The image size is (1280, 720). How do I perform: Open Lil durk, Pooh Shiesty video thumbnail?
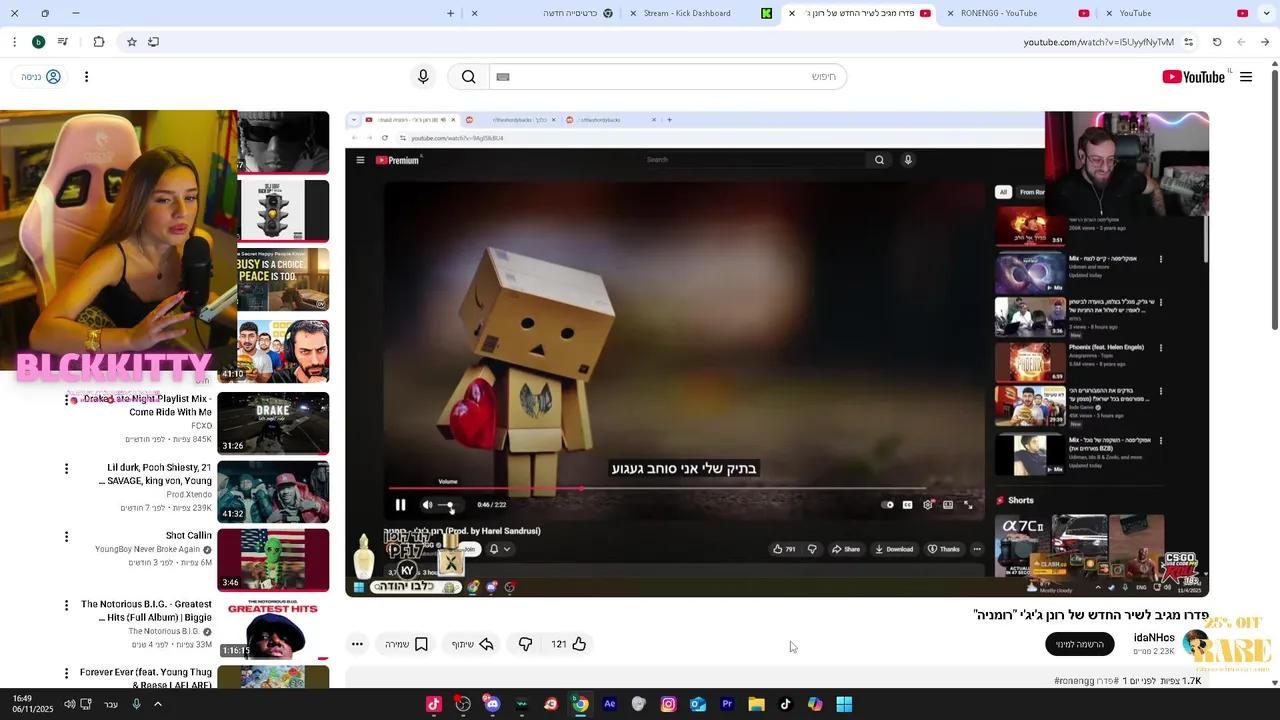pos(273,492)
